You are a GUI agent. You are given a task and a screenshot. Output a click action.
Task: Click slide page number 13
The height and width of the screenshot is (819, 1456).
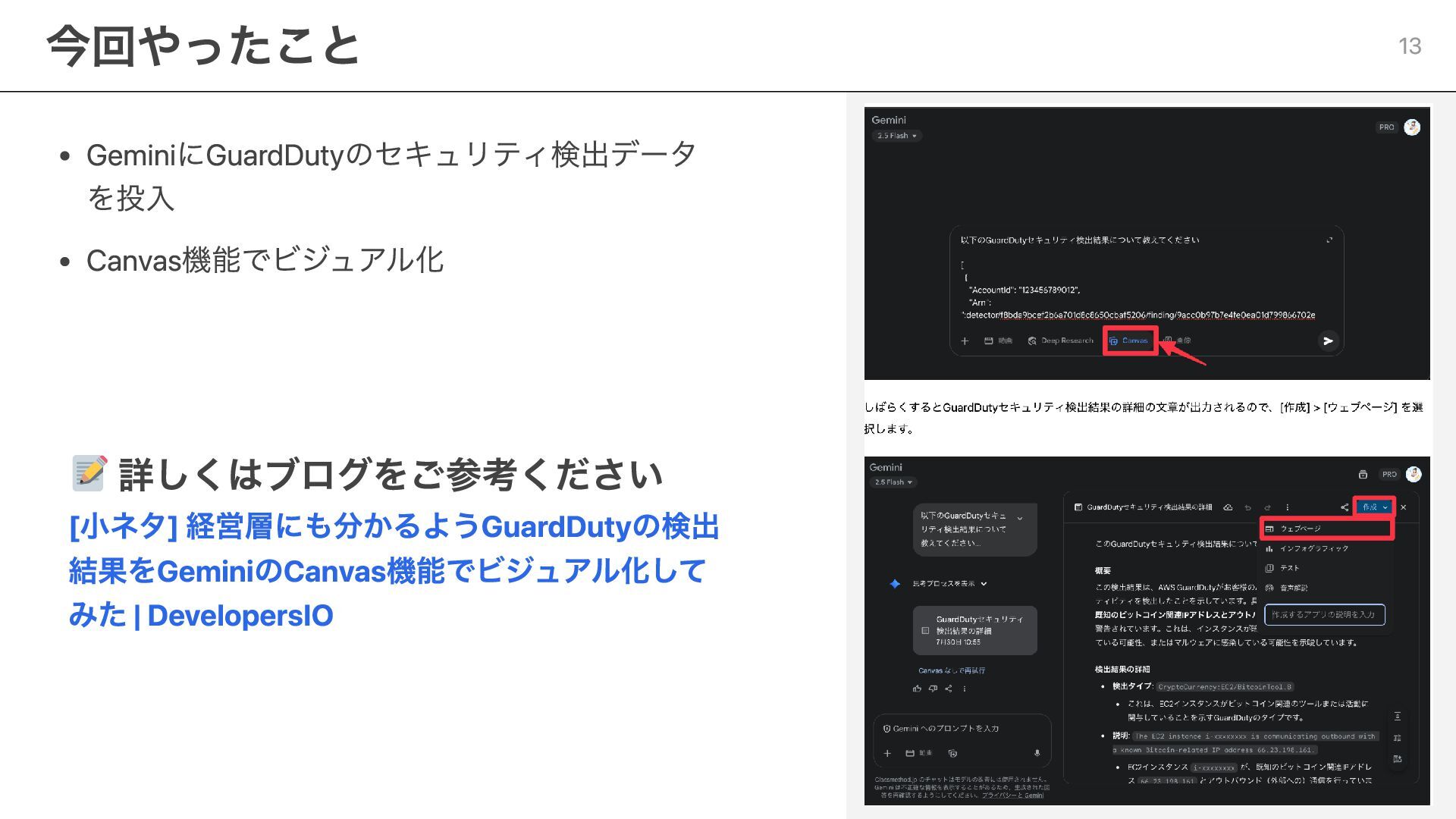1410,46
